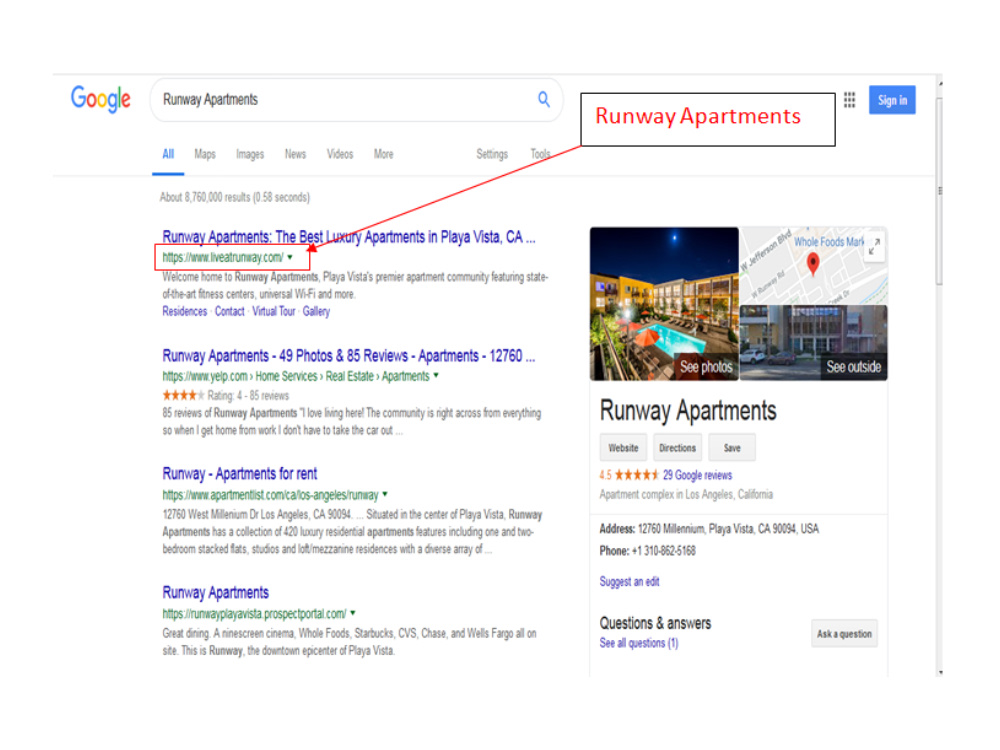Click the See outside street view thumbnail
Image resolution: width=1000 pixels, height=750 pixels.
coord(813,342)
